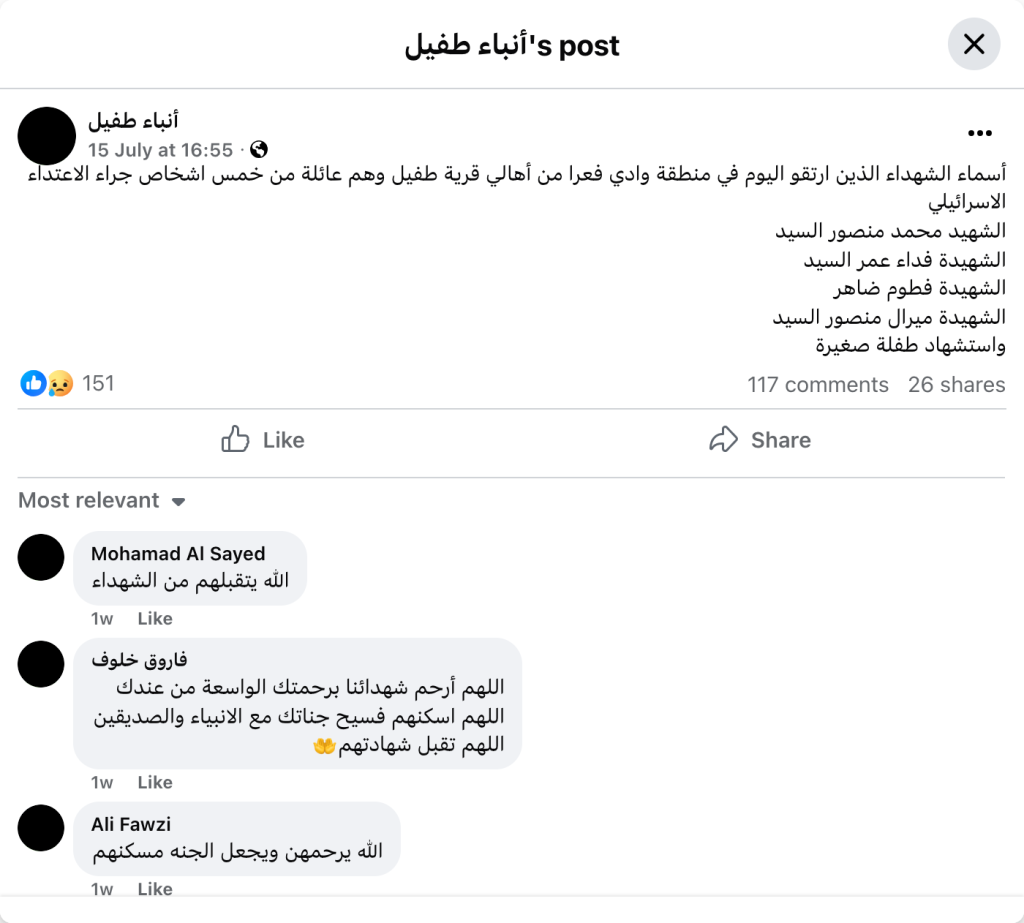Viewport: 1024px width, 923px height.
Task: Open the 151 reactions count
Action: coord(98,383)
